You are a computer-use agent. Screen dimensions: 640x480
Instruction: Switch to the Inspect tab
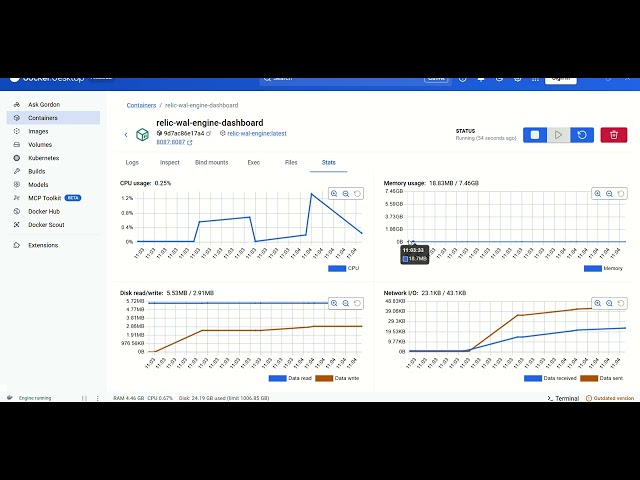(x=169, y=162)
